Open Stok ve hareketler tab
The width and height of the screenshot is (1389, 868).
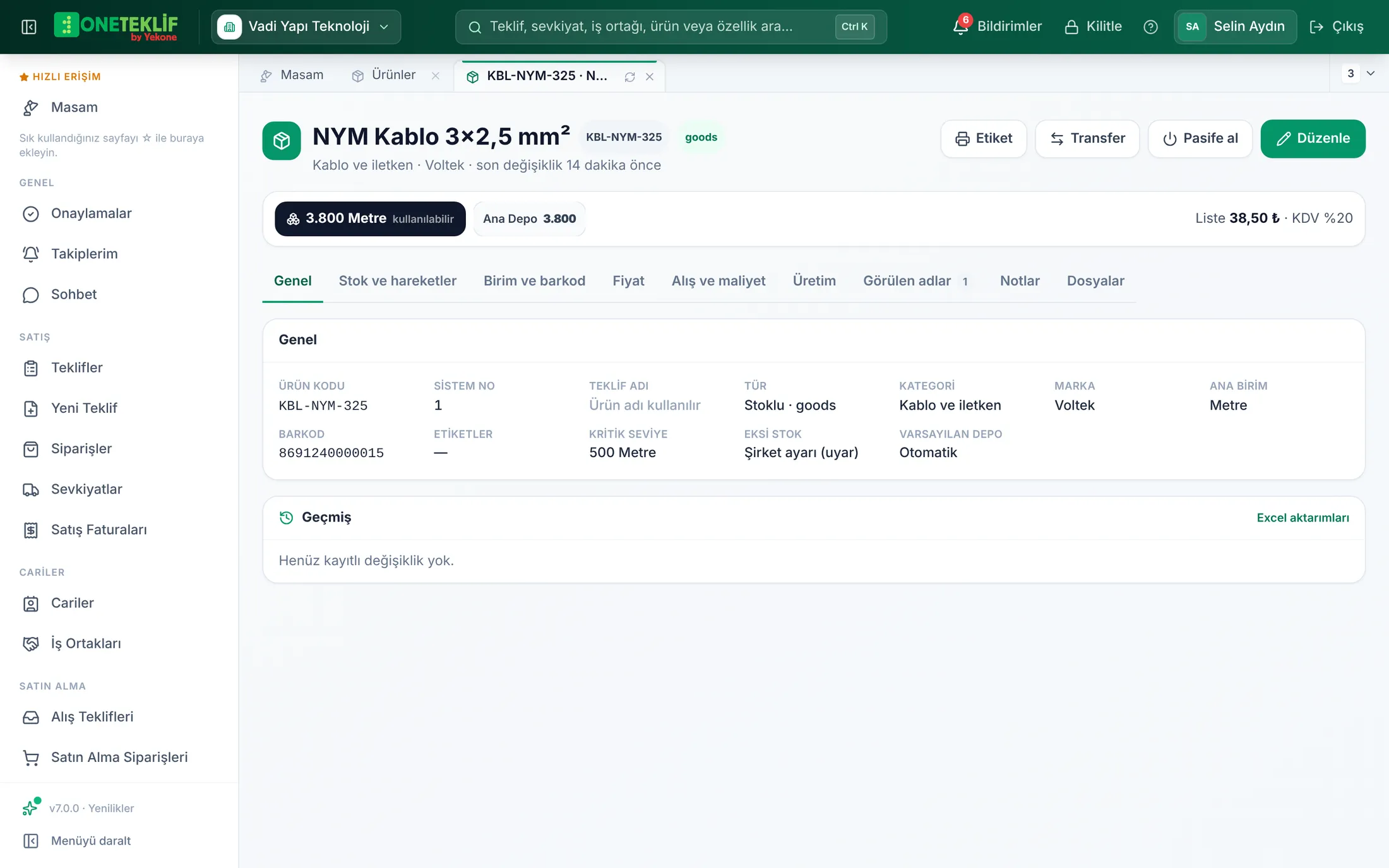[x=397, y=281]
